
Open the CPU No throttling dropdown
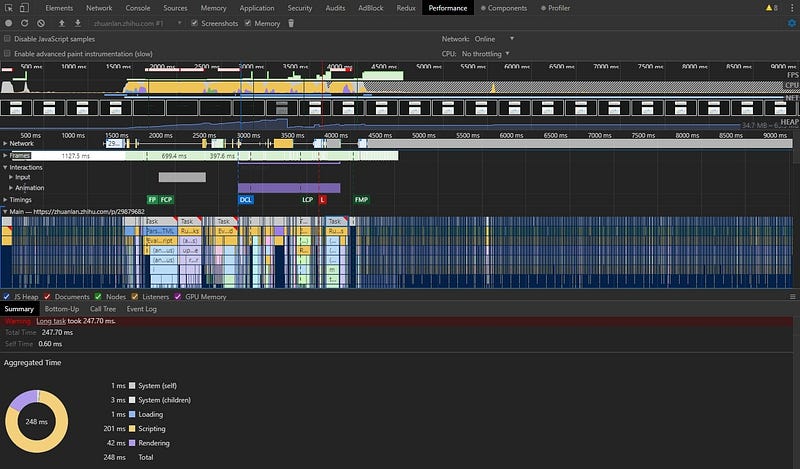click(x=487, y=53)
